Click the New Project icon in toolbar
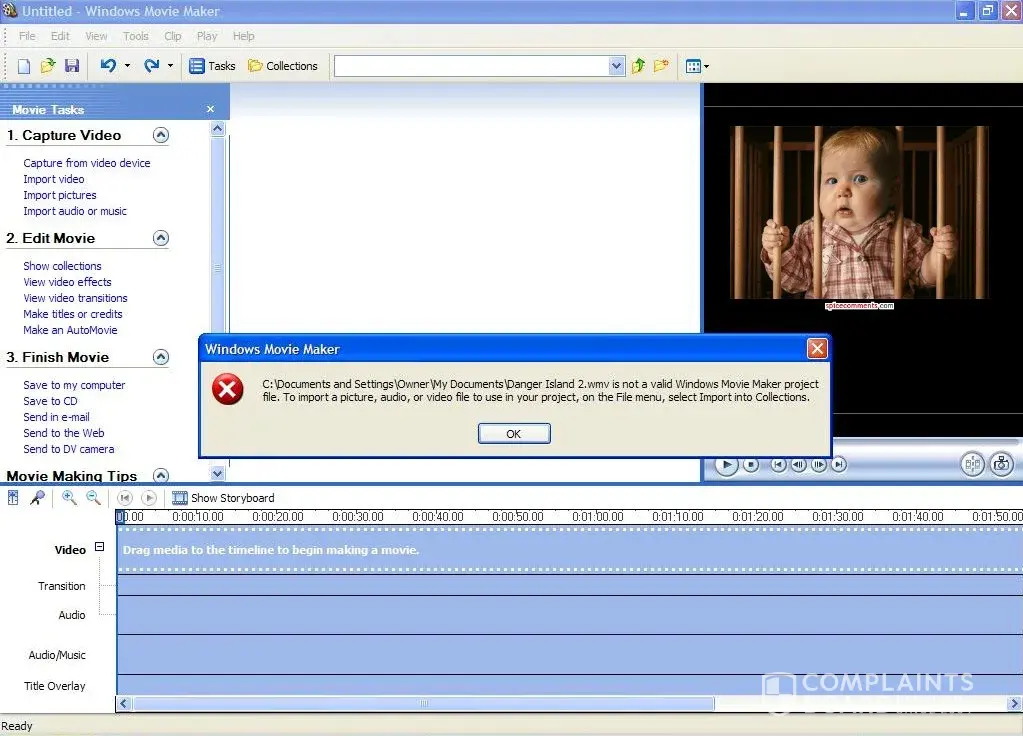1023x736 pixels. tap(24, 66)
